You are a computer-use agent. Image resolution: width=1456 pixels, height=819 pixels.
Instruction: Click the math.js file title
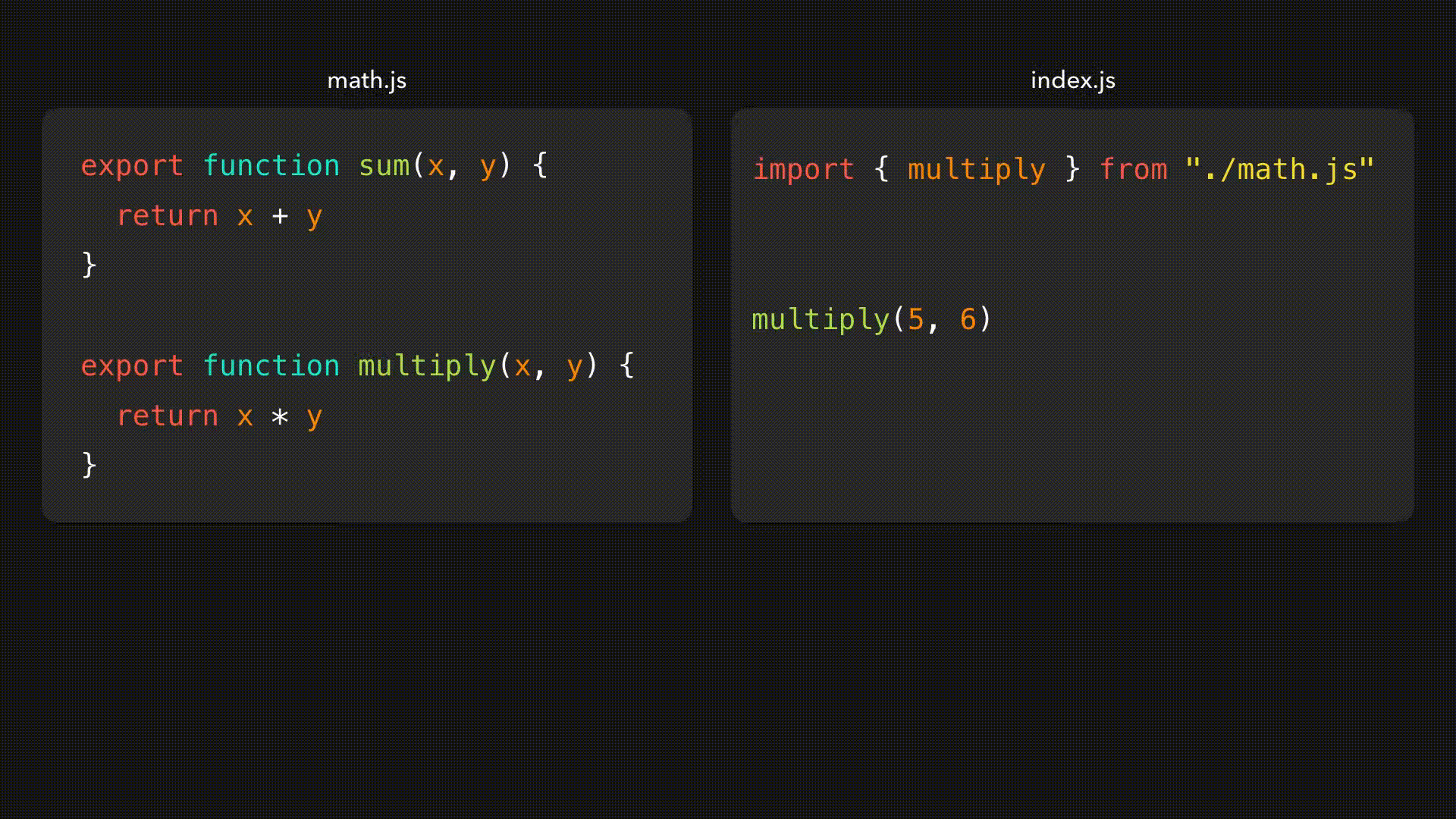coord(366,80)
